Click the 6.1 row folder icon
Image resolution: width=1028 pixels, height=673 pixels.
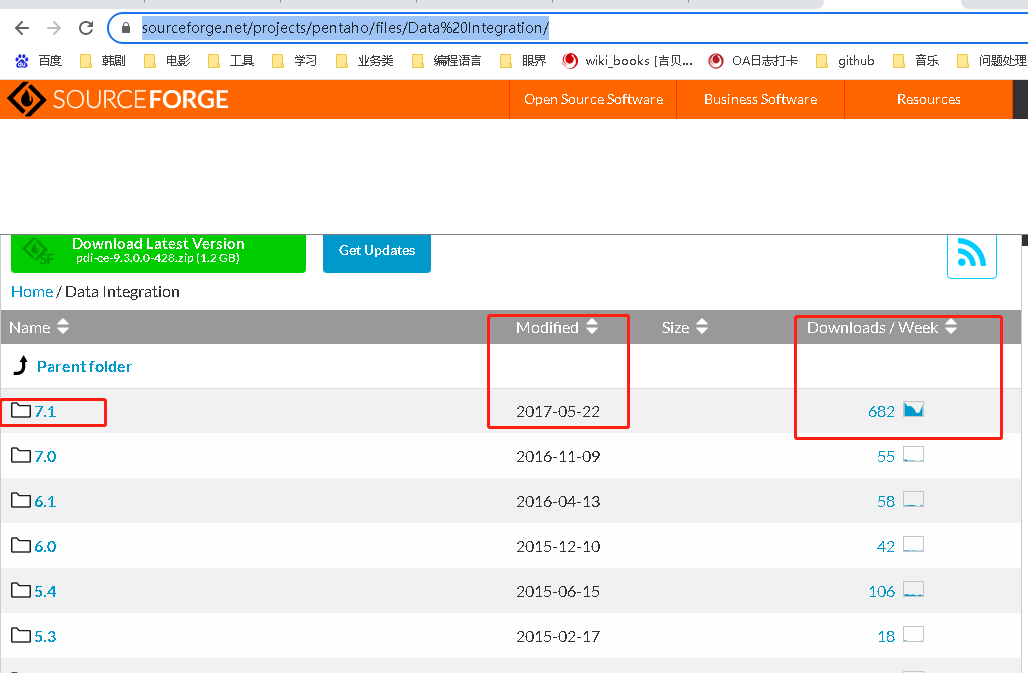coord(21,501)
